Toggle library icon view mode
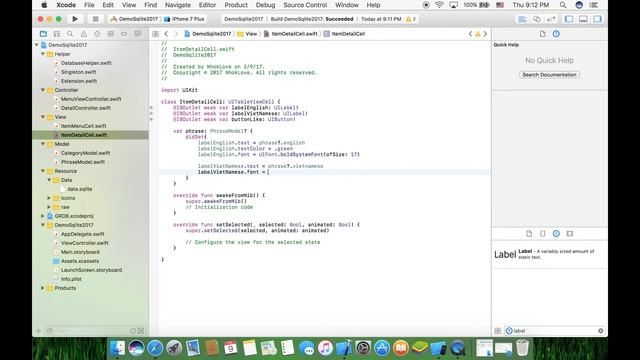This screenshot has width=640, height=360. pos(498,331)
